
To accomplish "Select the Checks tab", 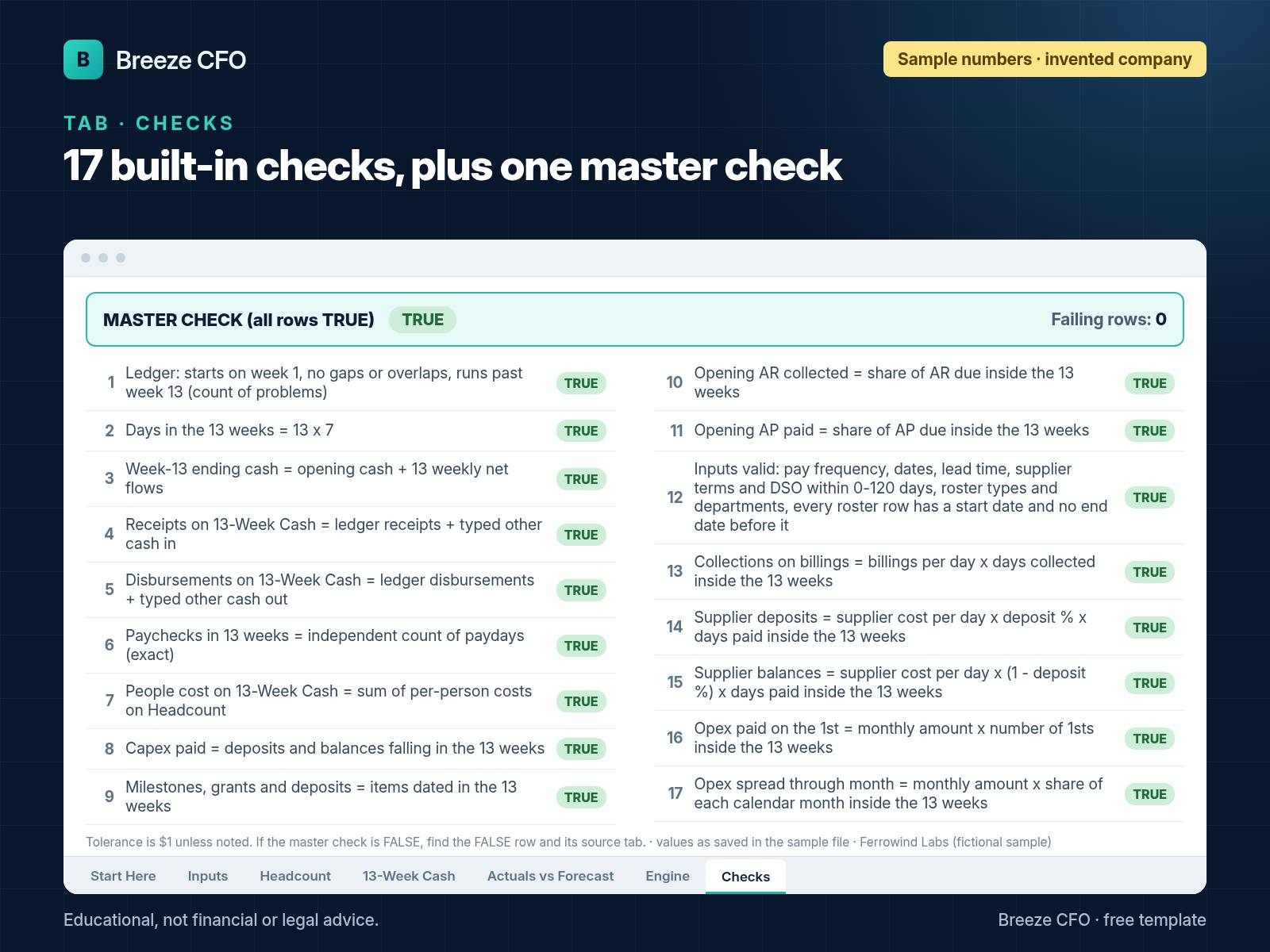I will click(x=745, y=877).
